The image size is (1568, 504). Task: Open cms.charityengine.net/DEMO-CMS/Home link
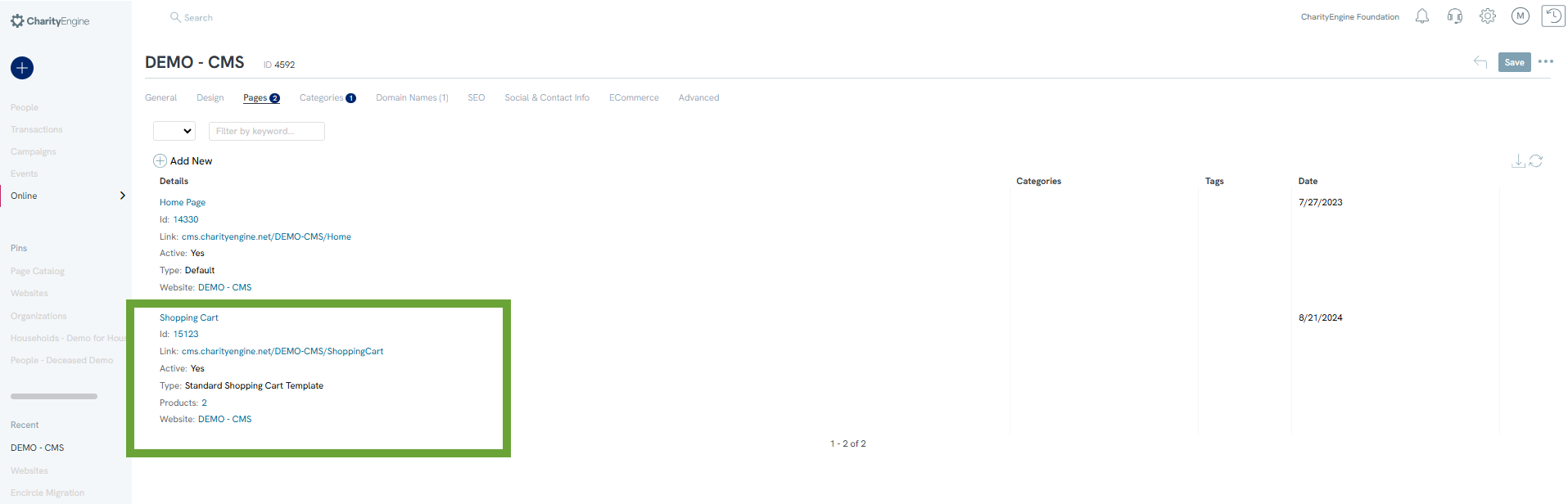coord(266,236)
